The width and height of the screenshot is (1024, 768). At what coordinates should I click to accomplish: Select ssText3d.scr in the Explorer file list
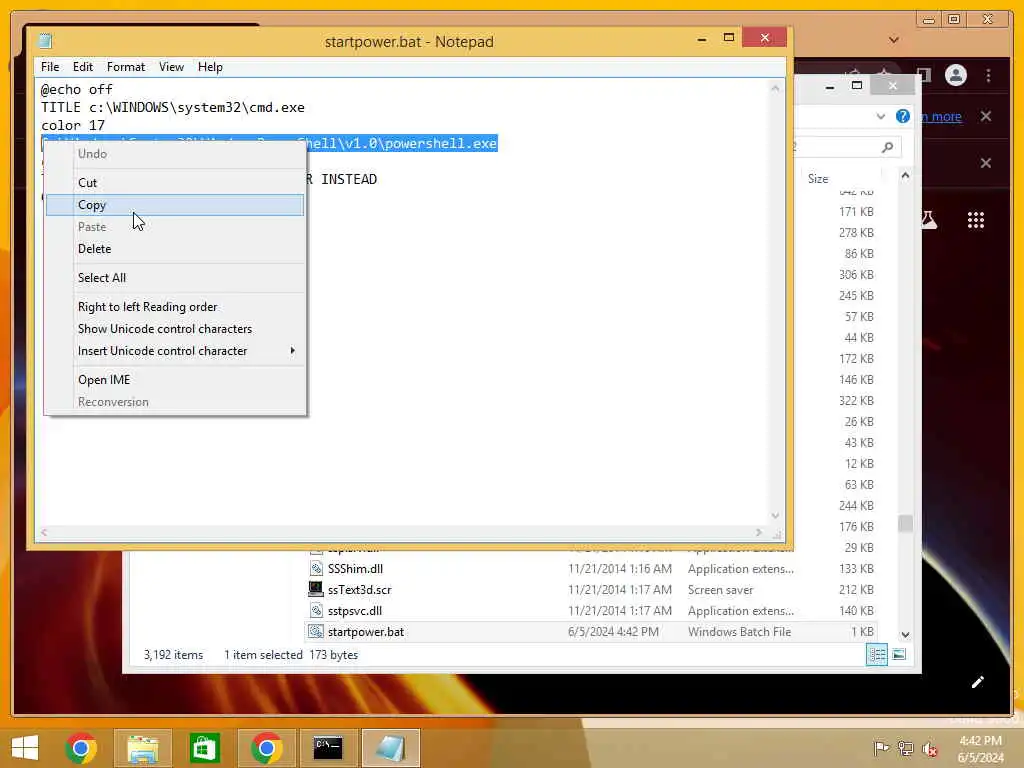point(359,590)
